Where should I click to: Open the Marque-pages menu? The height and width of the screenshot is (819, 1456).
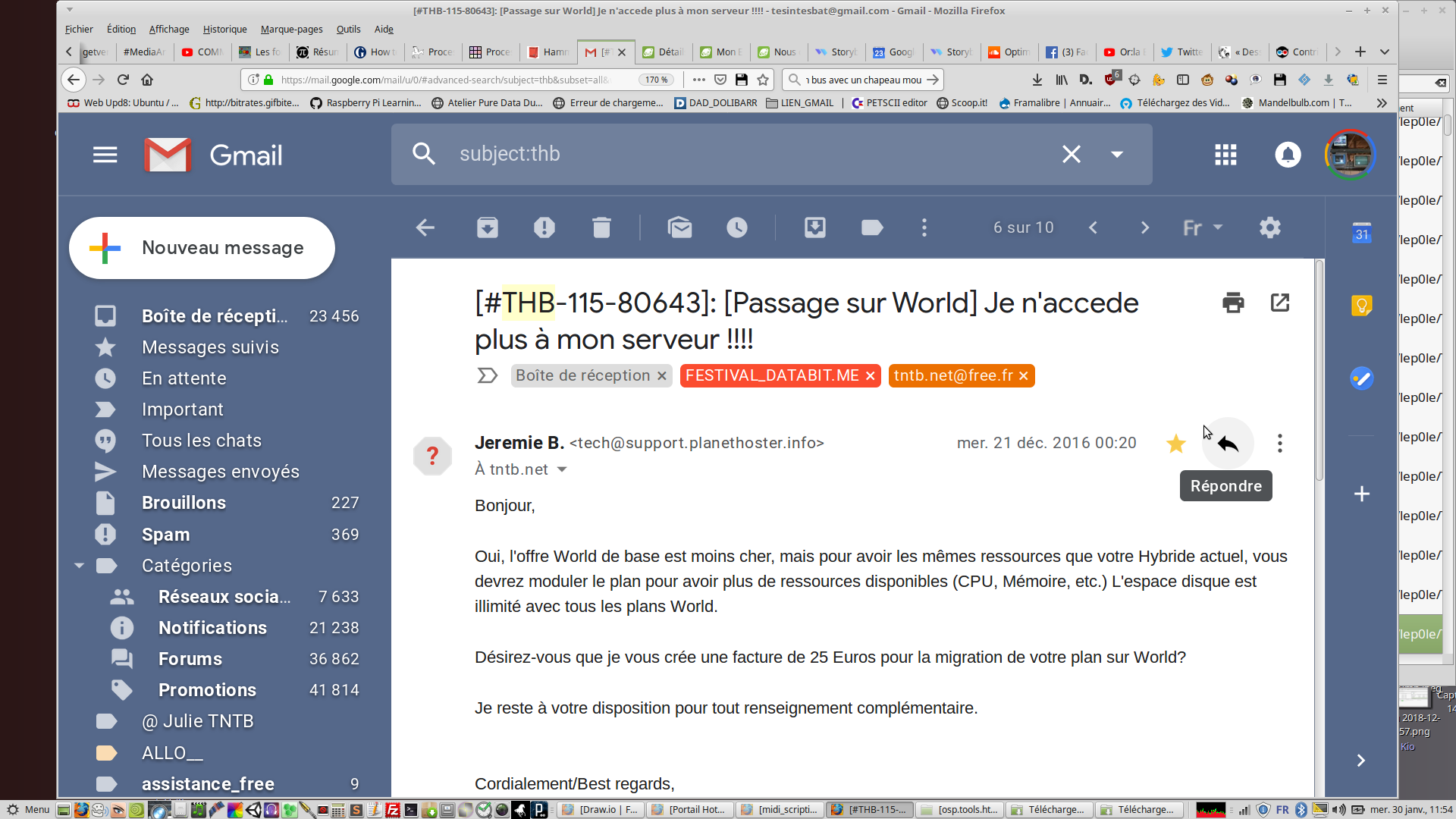[291, 29]
